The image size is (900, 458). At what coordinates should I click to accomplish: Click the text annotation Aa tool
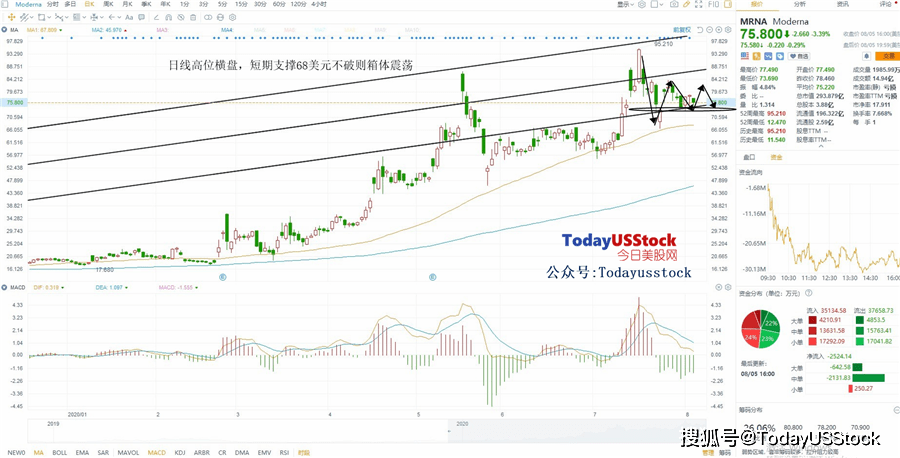[129, 17]
